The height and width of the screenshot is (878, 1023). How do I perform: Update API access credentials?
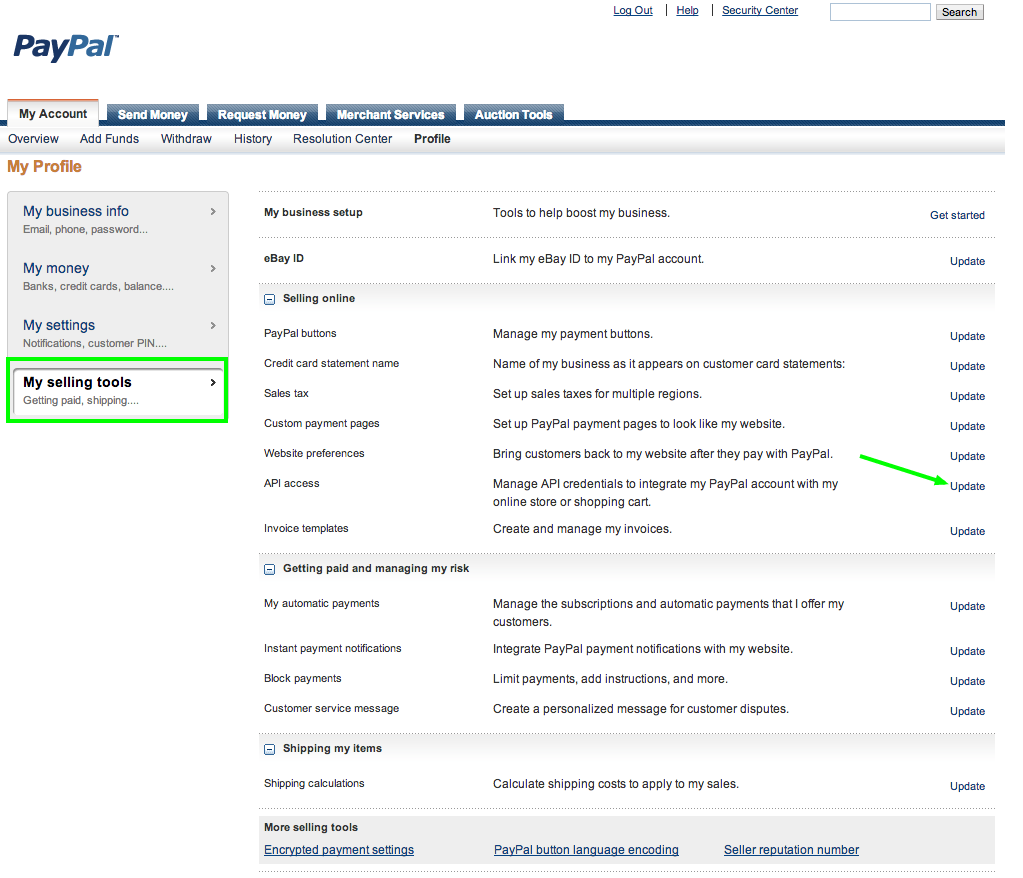pyautogui.click(x=966, y=486)
